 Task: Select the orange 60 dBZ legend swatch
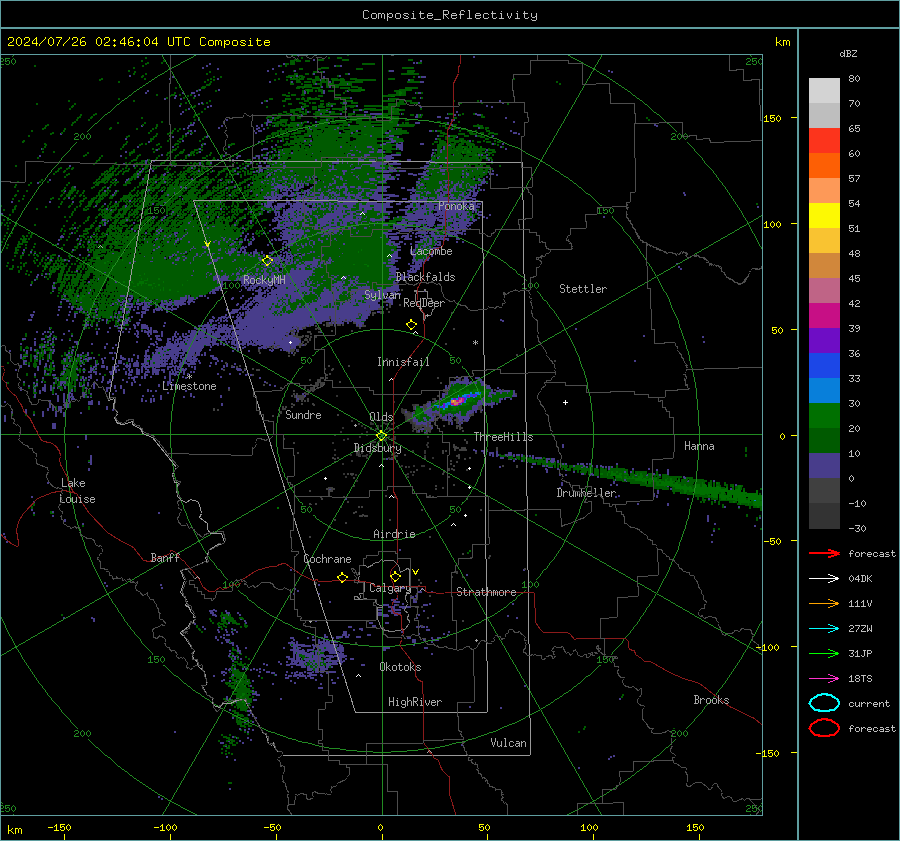pyautogui.click(x=824, y=166)
